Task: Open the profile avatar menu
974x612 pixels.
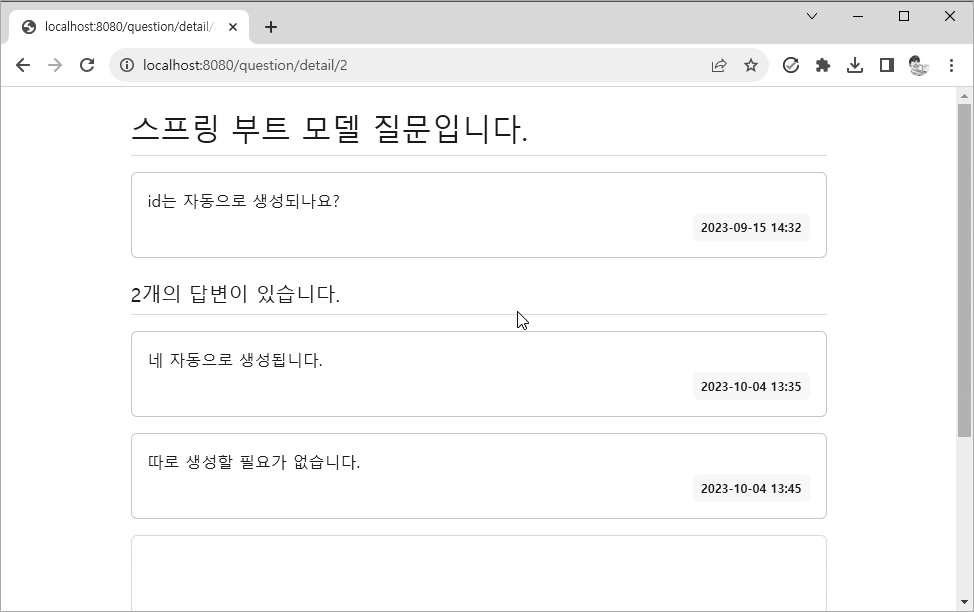Action: pos(919,65)
